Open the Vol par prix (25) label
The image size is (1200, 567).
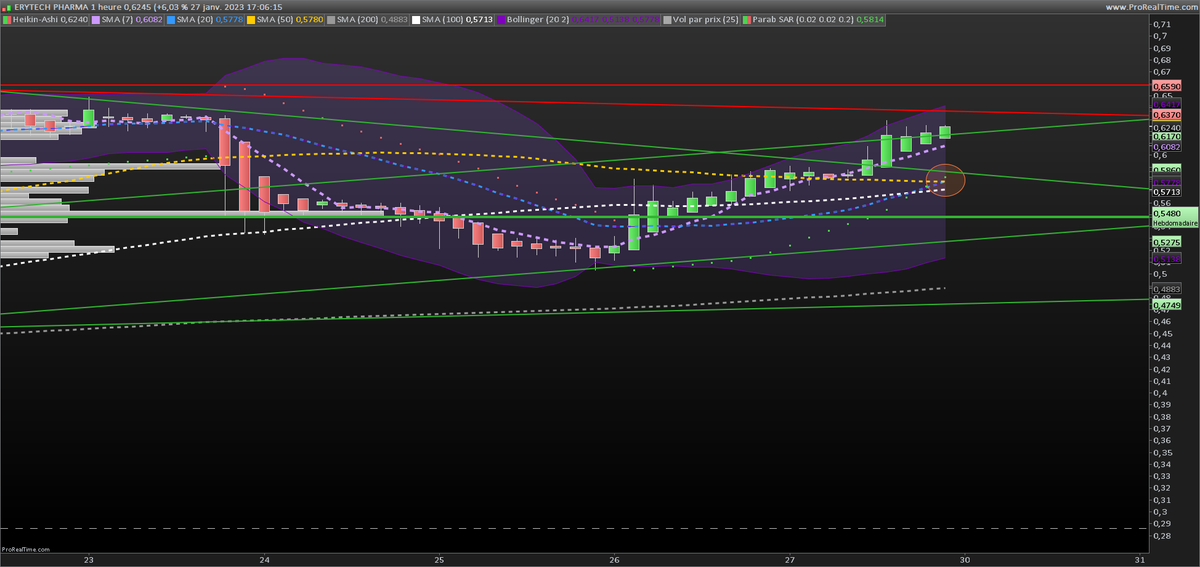point(706,19)
